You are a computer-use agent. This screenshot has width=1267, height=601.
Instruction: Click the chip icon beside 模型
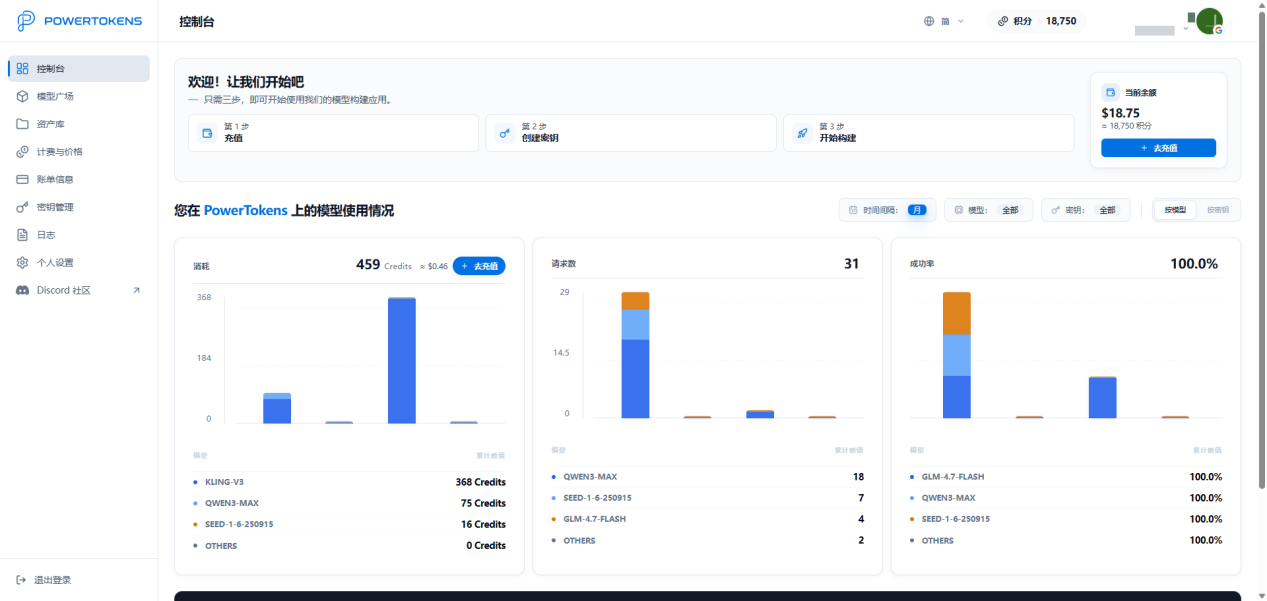coord(958,210)
